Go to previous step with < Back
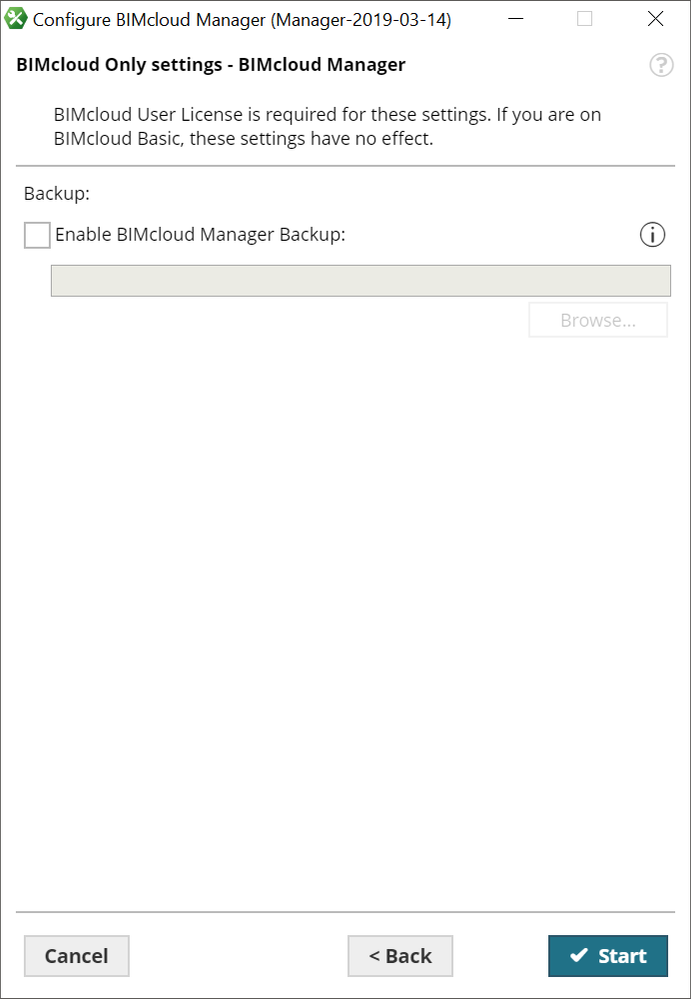The image size is (691, 999). click(400, 956)
